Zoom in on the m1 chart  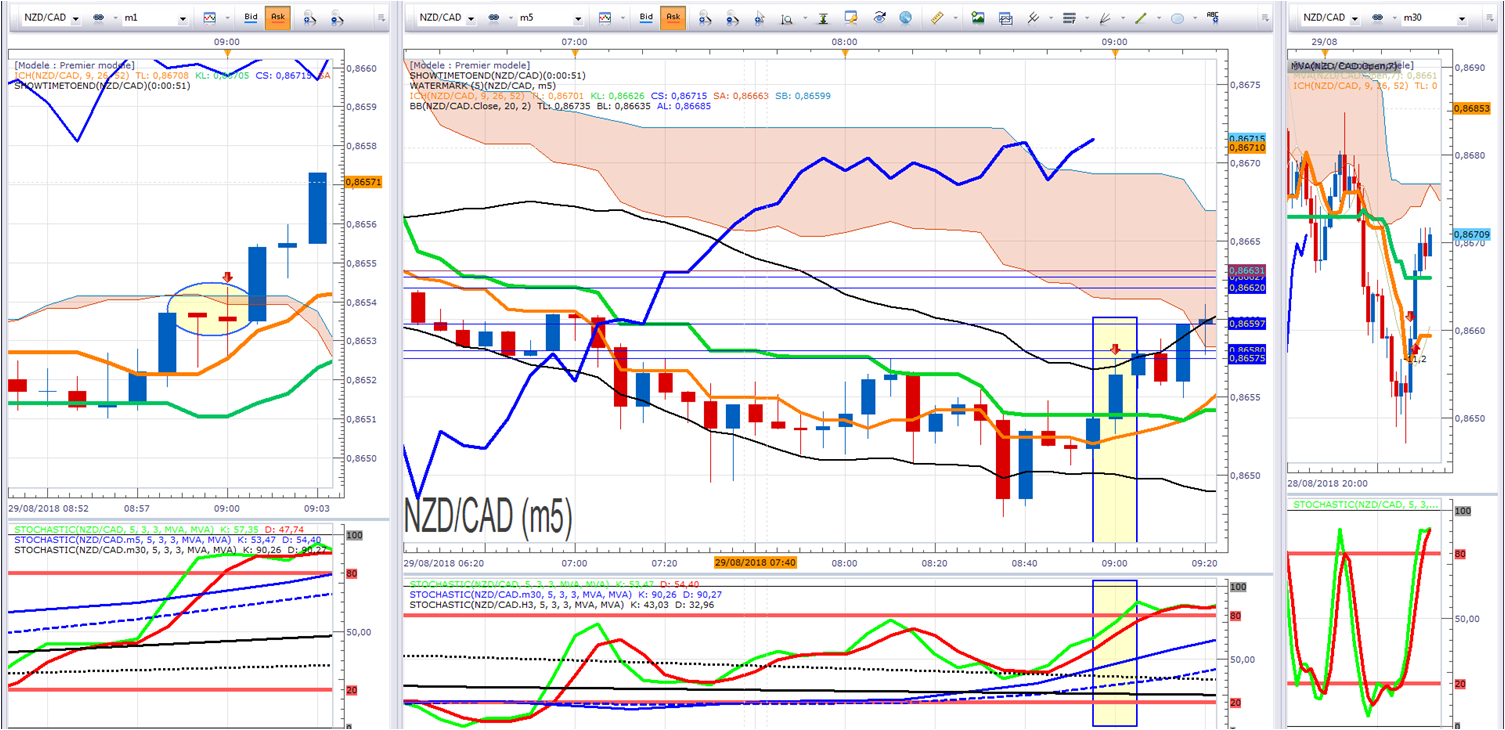click(x=310, y=18)
